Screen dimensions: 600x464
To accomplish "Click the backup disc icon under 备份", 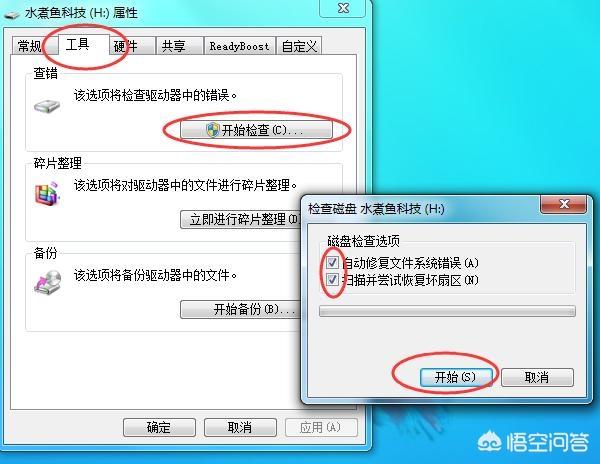I will pyautogui.click(x=47, y=282).
